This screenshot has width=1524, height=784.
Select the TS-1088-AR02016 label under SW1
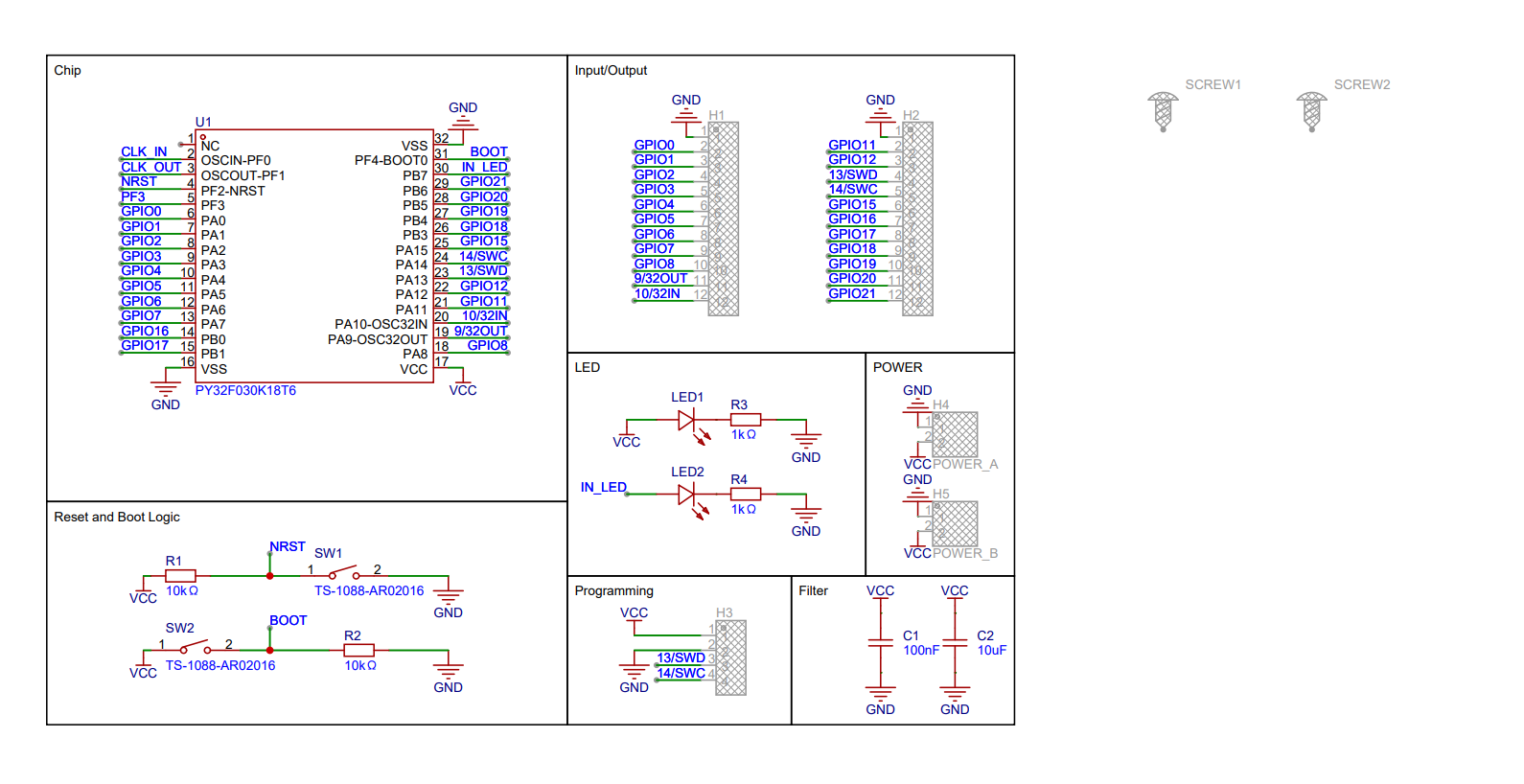[369, 590]
